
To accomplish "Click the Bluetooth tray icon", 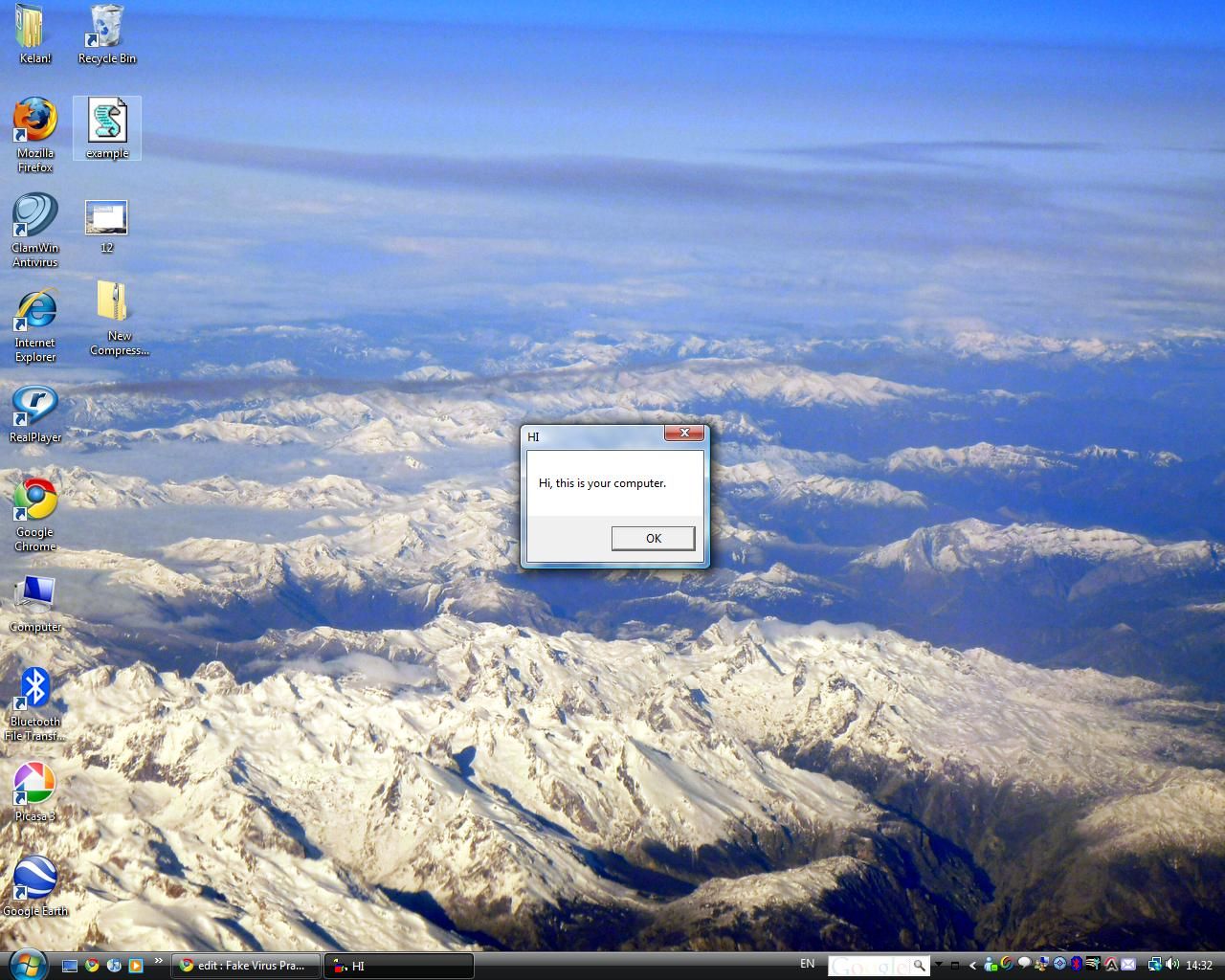I will tap(1076, 965).
